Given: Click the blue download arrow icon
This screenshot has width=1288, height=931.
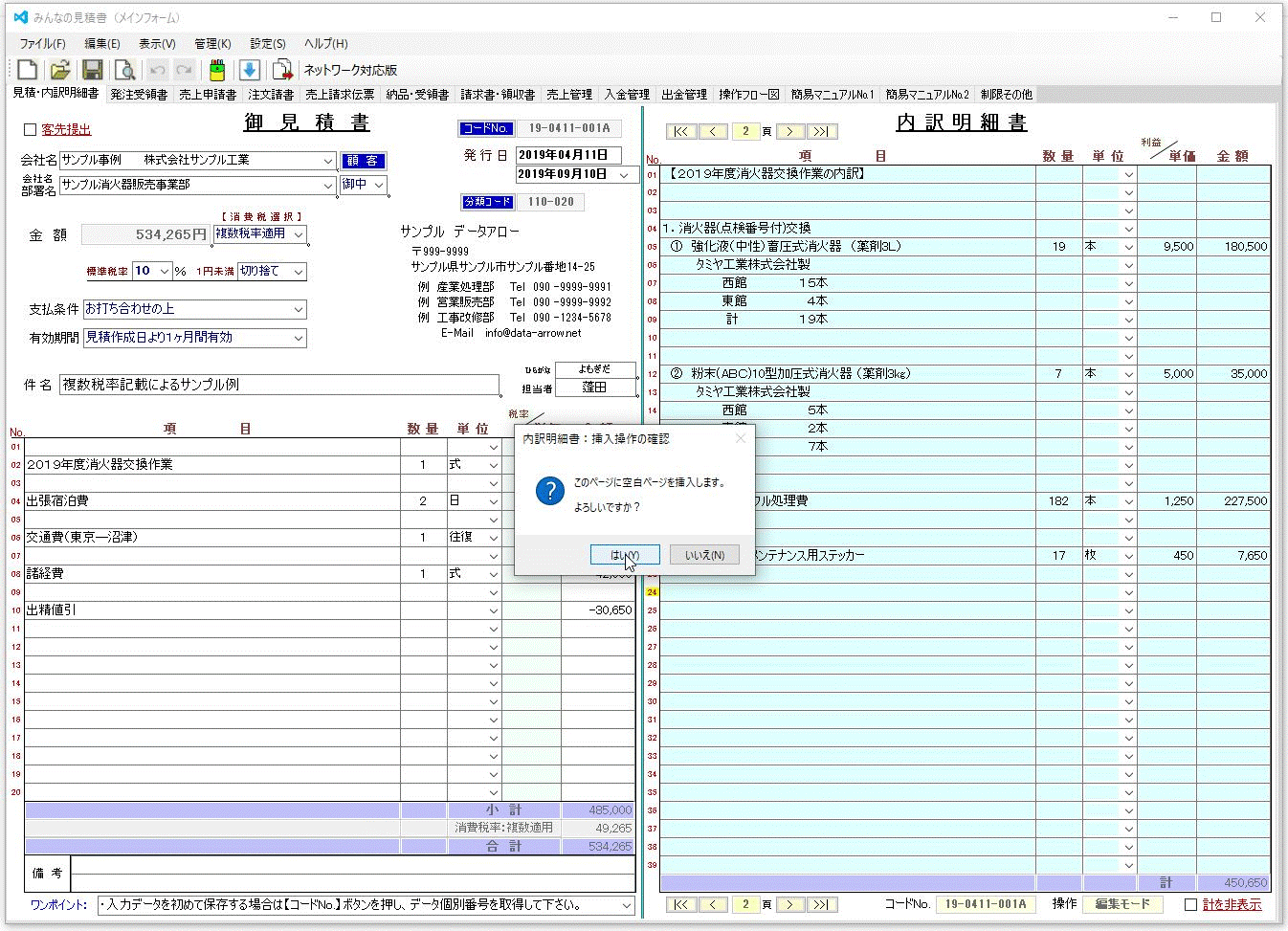Looking at the screenshot, I should click(250, 69).
